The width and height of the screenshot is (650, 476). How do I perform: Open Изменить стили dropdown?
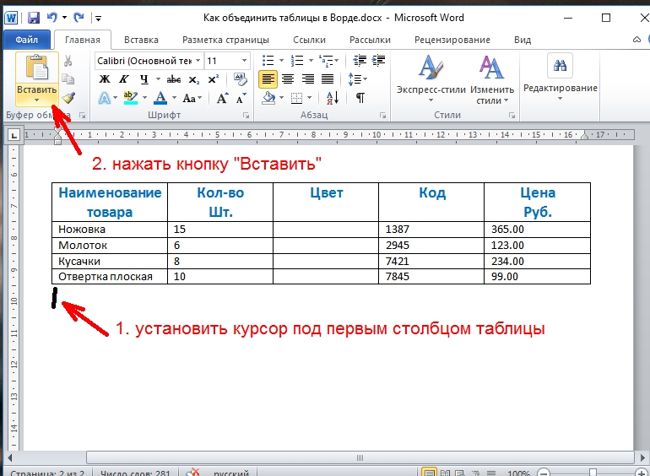pyautogui.click(x=492, y=79)
